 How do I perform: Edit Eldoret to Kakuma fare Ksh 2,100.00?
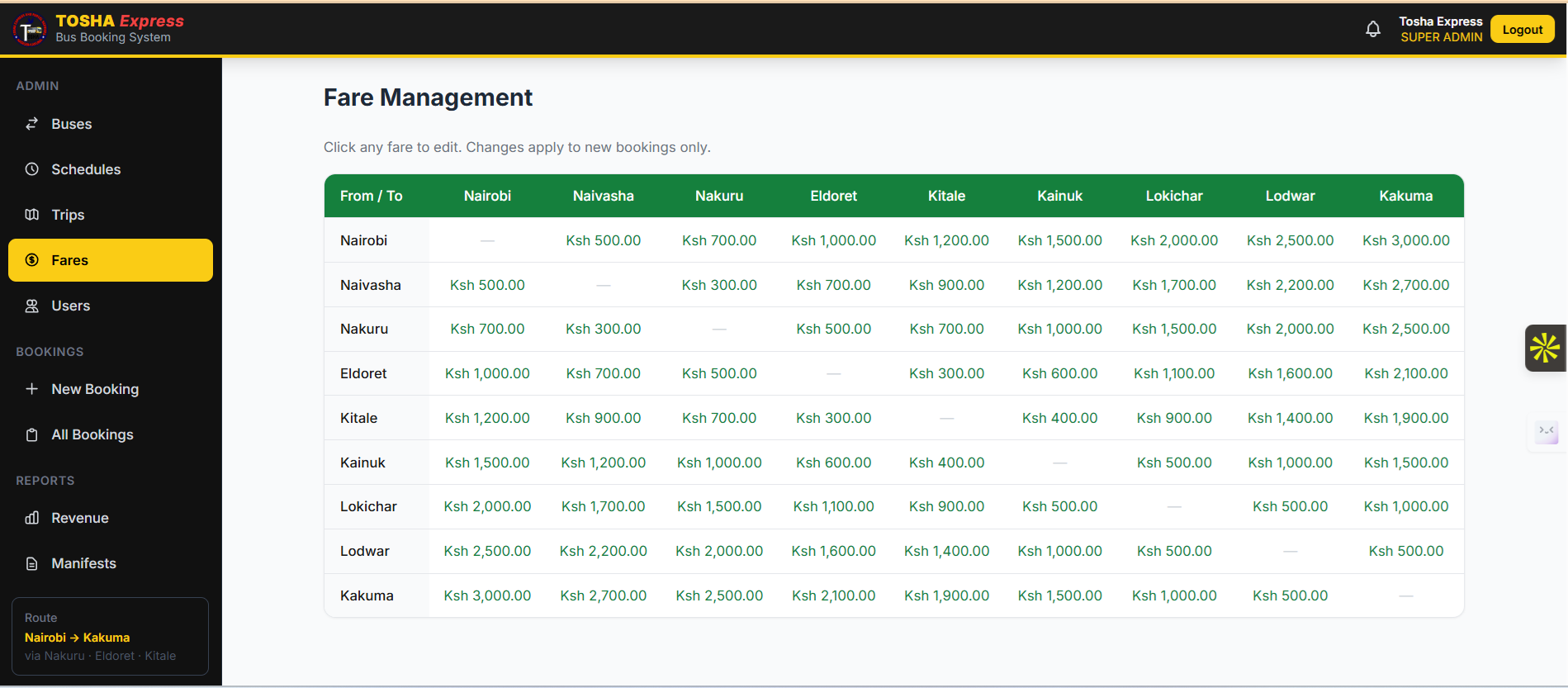pyautogui.click(x=1406, y=373)
